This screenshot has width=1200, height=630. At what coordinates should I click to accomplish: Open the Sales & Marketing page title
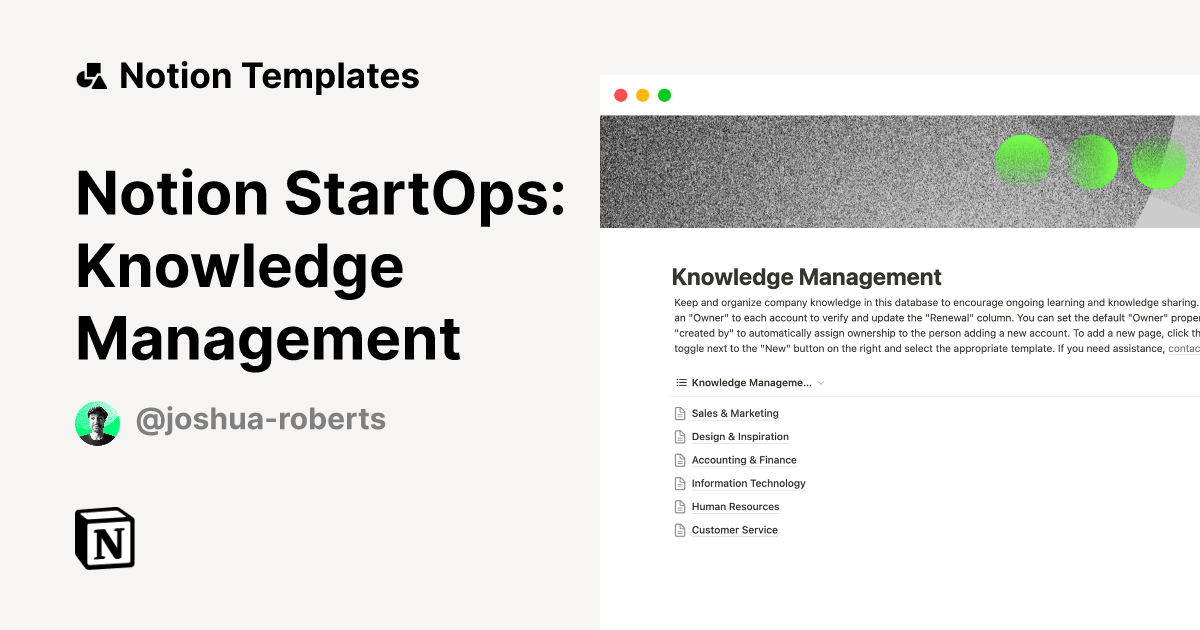click(x=735, y=414)
